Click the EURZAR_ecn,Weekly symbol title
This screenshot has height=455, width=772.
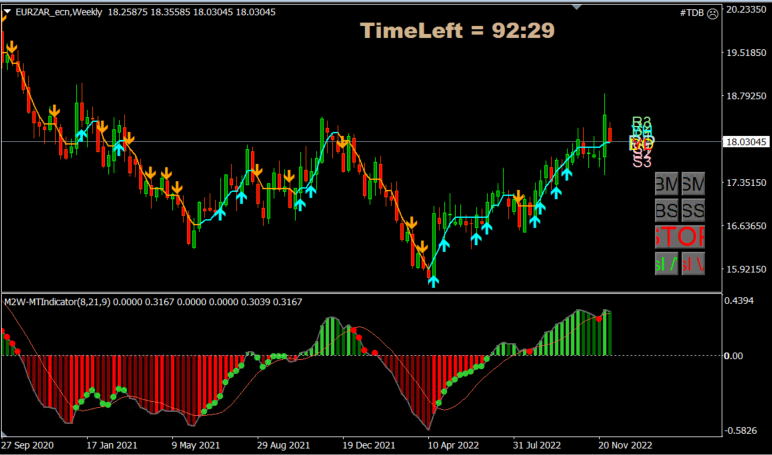tap(57, 11)
